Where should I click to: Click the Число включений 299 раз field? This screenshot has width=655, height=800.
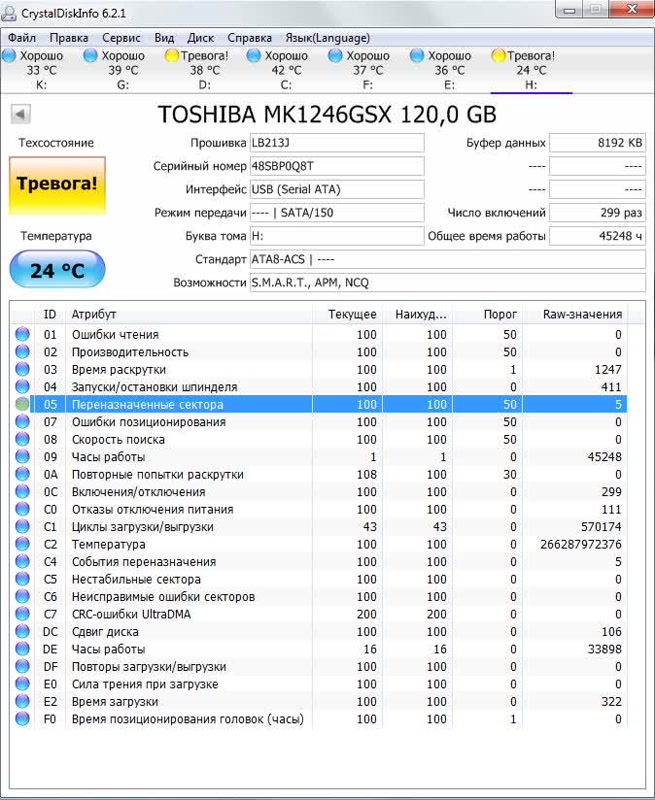[x=597, y=213]
